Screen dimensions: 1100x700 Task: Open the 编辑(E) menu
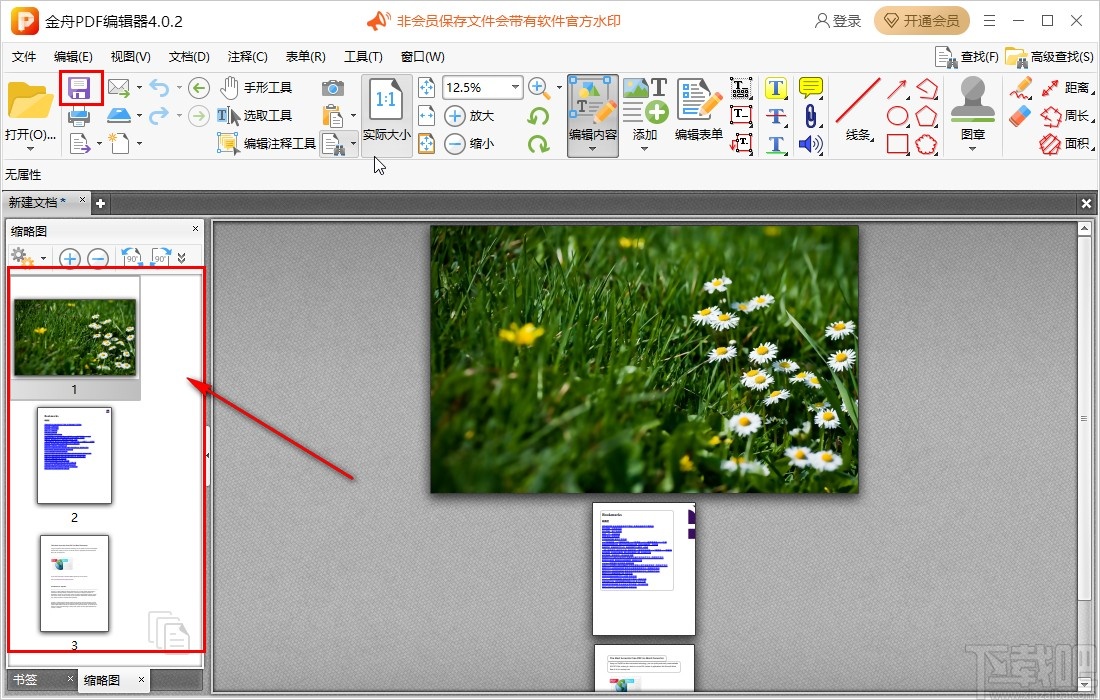click(x=73, y=57)
